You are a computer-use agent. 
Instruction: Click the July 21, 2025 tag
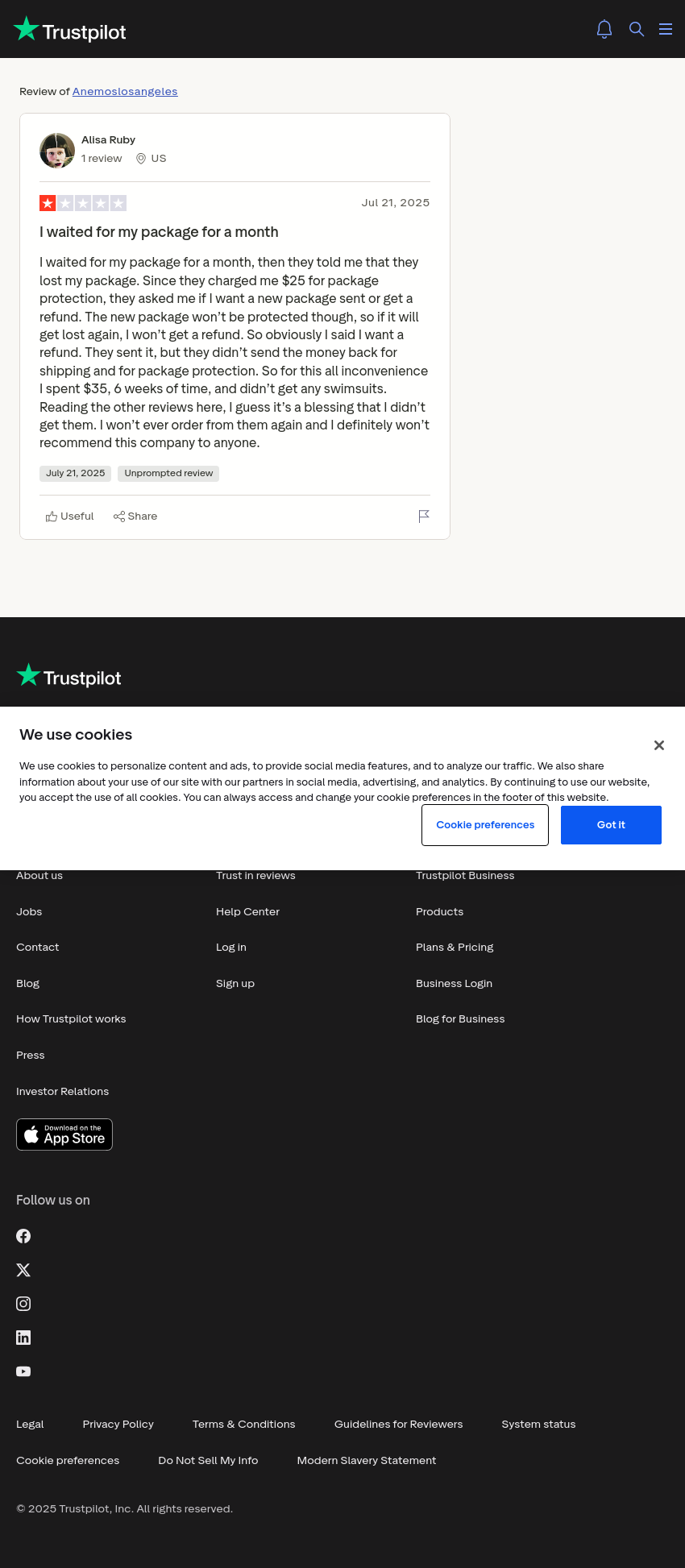coord(76,474)
